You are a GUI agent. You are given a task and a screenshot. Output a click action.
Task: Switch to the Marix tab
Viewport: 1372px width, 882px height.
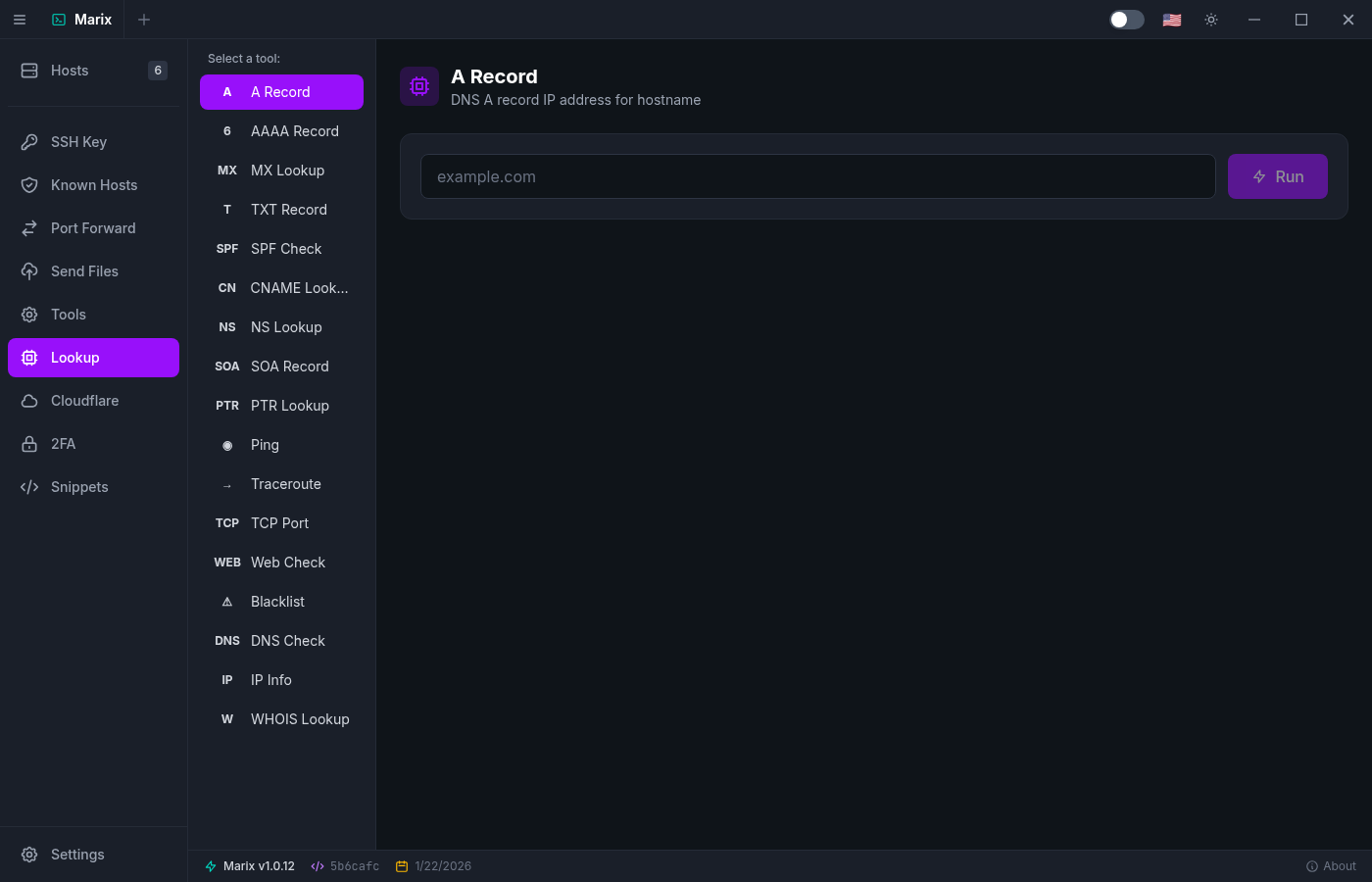(x=82, y=19)
